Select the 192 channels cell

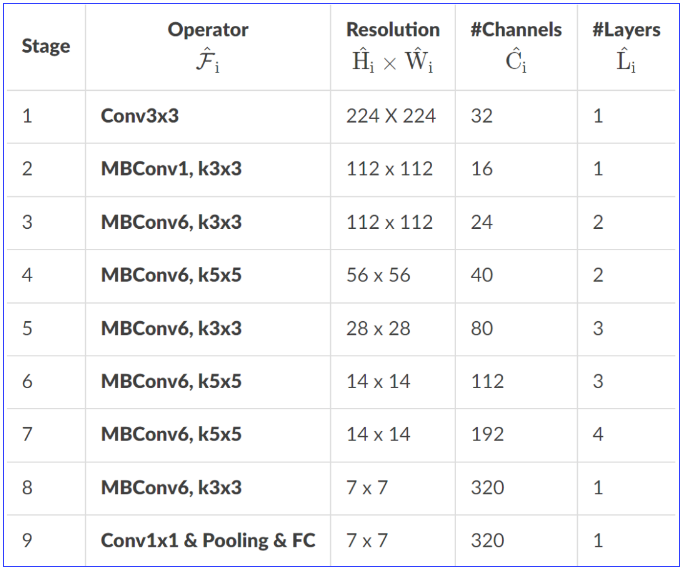pyautogui.click(x=487, y=435)
